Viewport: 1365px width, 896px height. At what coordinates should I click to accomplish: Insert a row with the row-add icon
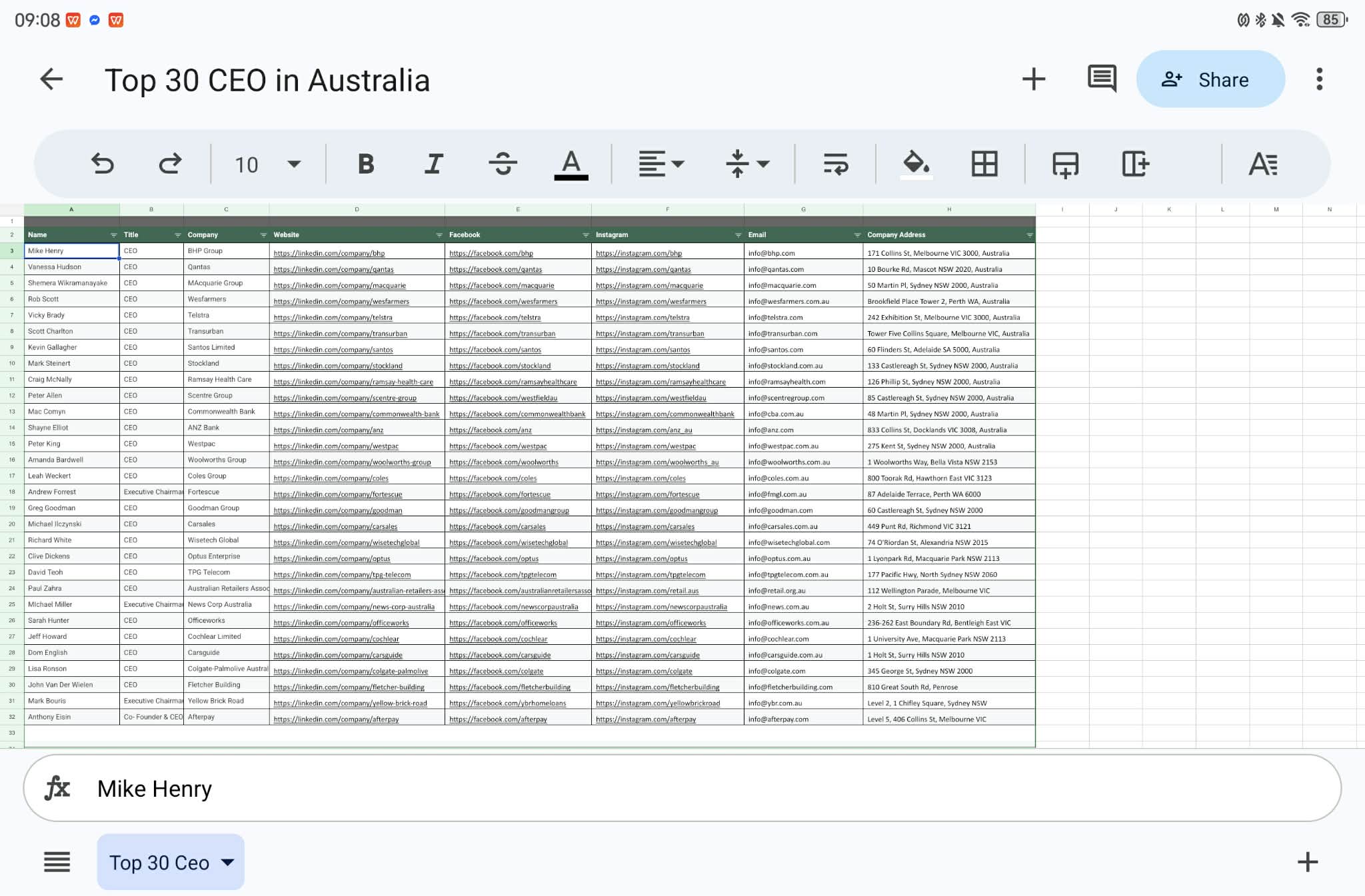tap(1065, 164)
